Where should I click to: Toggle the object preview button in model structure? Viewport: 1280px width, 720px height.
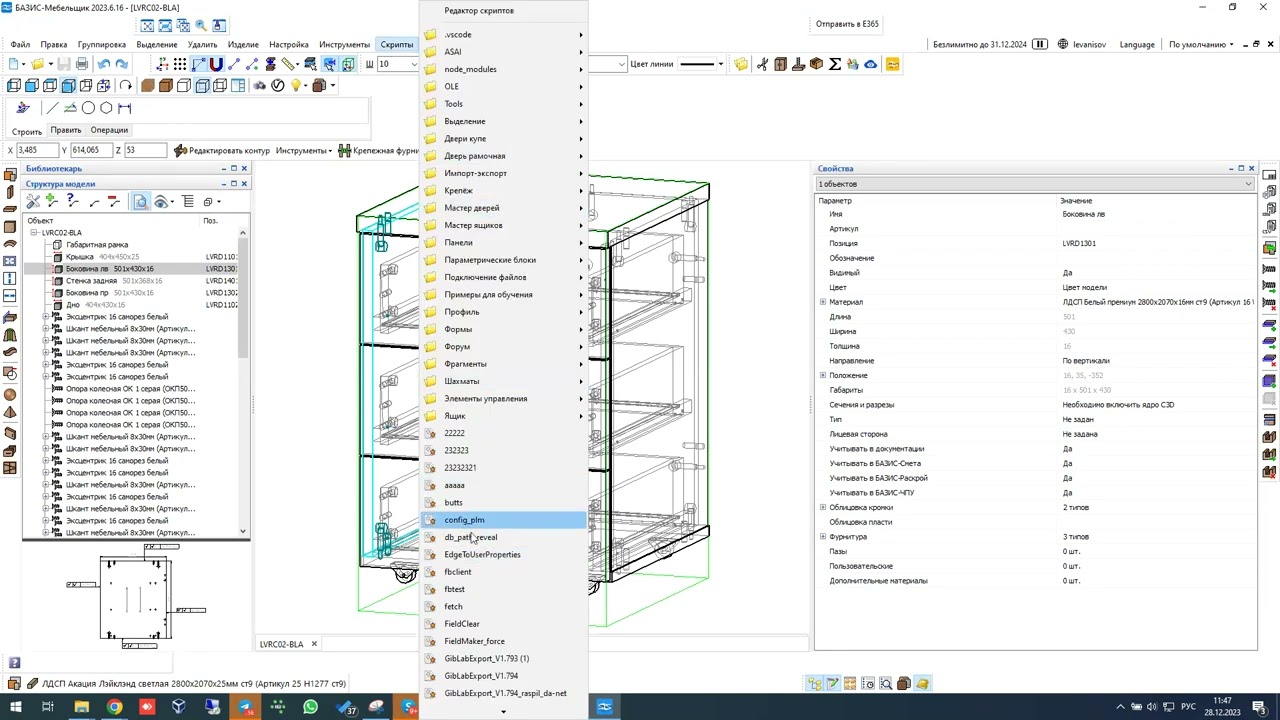141,202
